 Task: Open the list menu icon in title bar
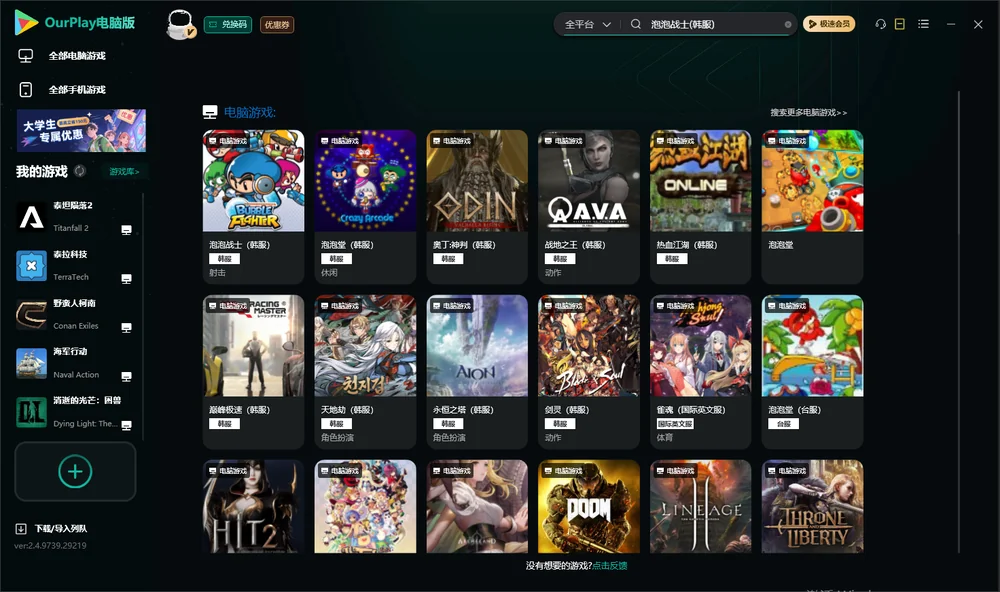click(x=923, y=24)
